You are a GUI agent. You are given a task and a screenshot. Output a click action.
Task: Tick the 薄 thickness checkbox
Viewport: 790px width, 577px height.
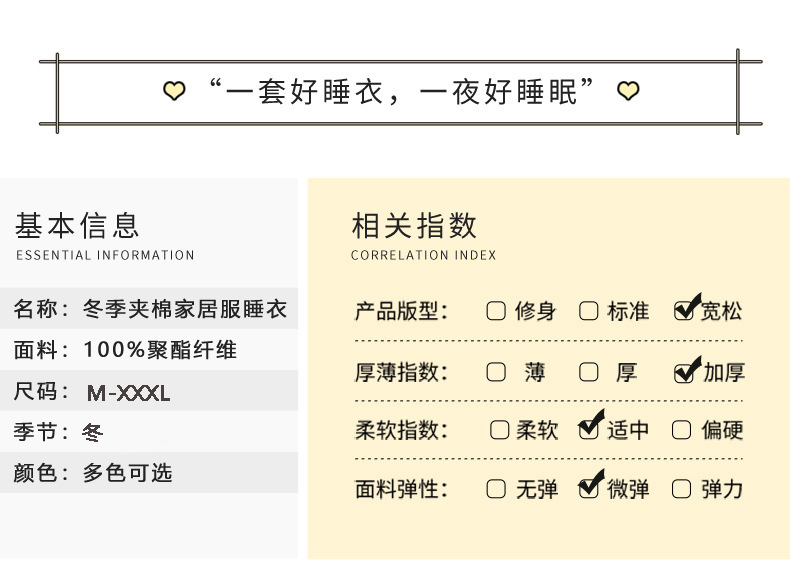pos(496,373)
